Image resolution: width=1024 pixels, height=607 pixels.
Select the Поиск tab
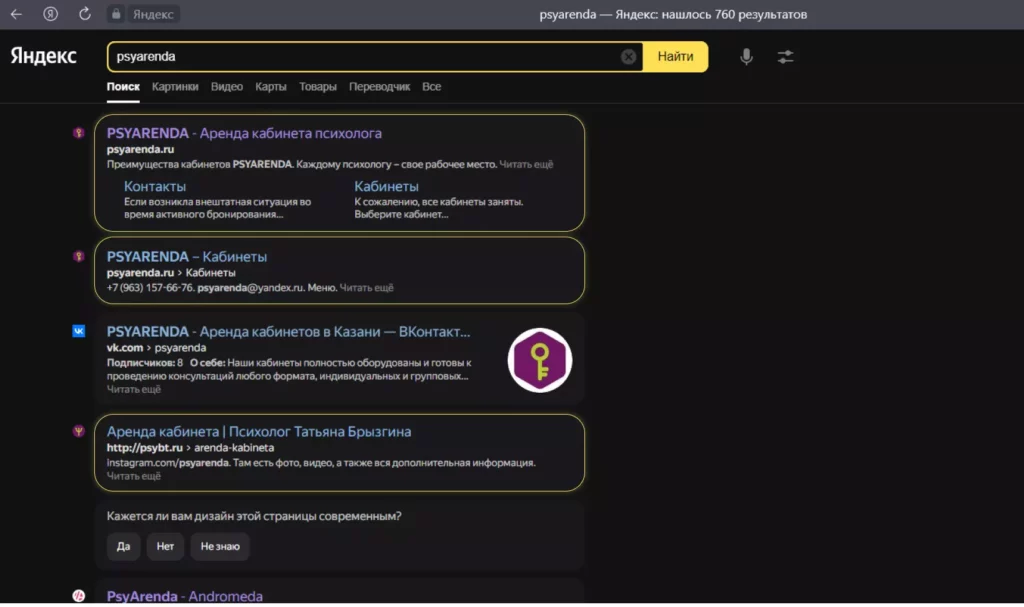[123, 86]
